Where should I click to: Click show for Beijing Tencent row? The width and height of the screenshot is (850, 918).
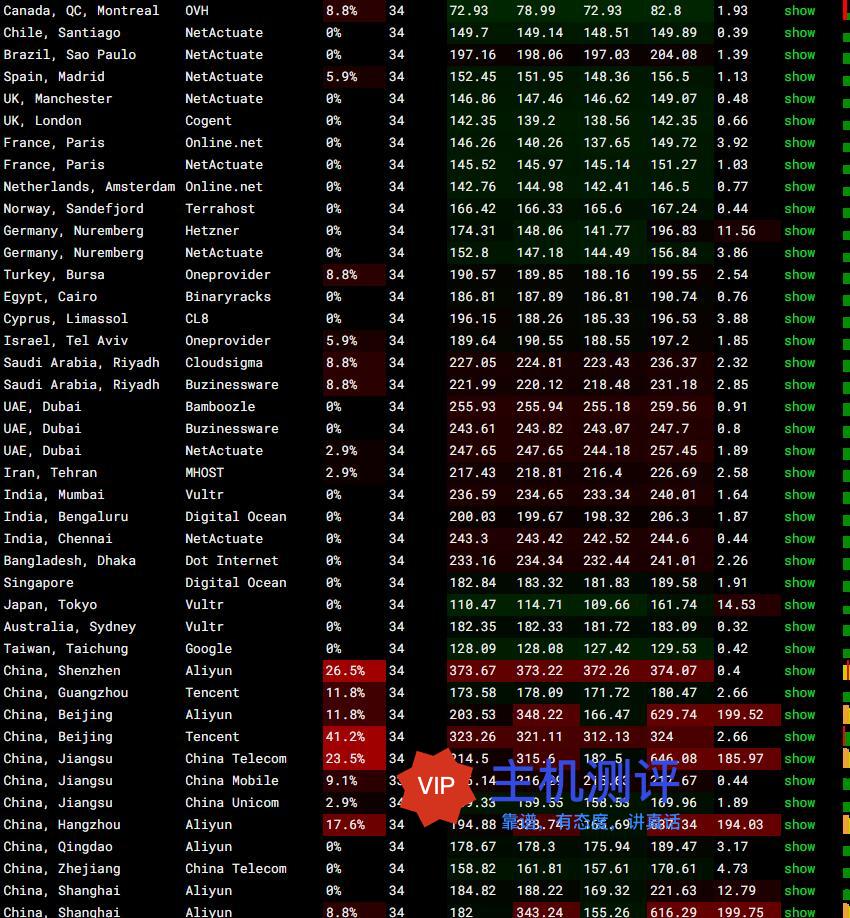point(800,737)
